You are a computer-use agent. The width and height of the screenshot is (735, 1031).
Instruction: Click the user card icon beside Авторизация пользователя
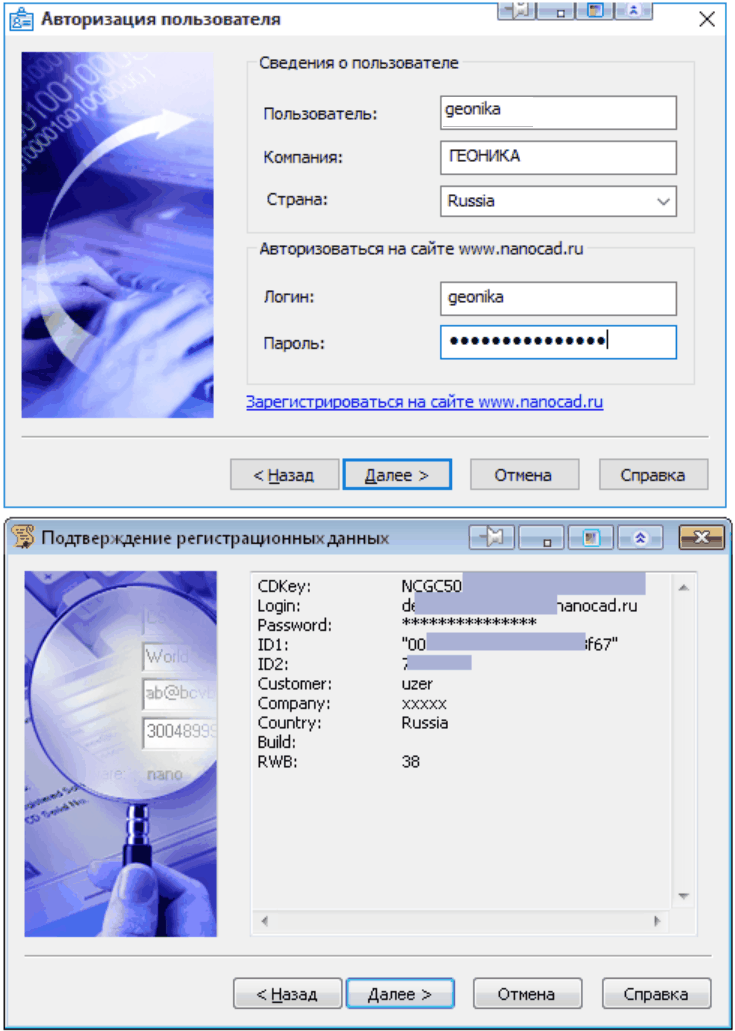pyautogui.click(x=22, y=19)
